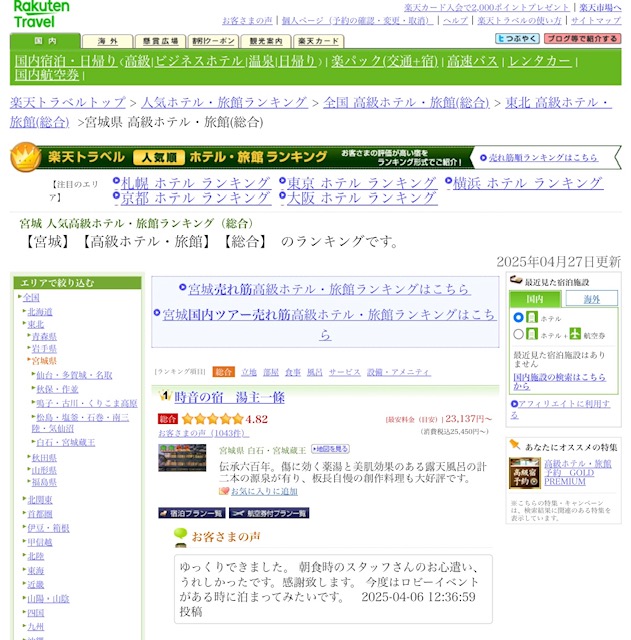
Task: Select 秋保・作並 area
Action: [x=57, y=389]
